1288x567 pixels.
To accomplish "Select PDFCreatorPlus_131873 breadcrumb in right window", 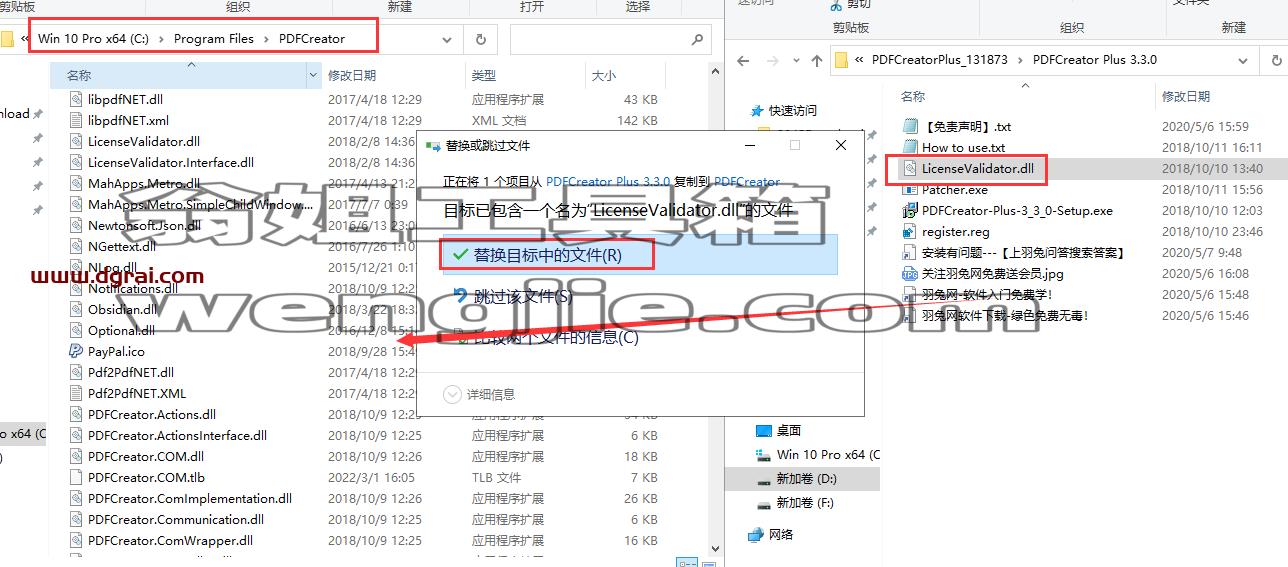I will pyautogui.click(x=941, y=59).
